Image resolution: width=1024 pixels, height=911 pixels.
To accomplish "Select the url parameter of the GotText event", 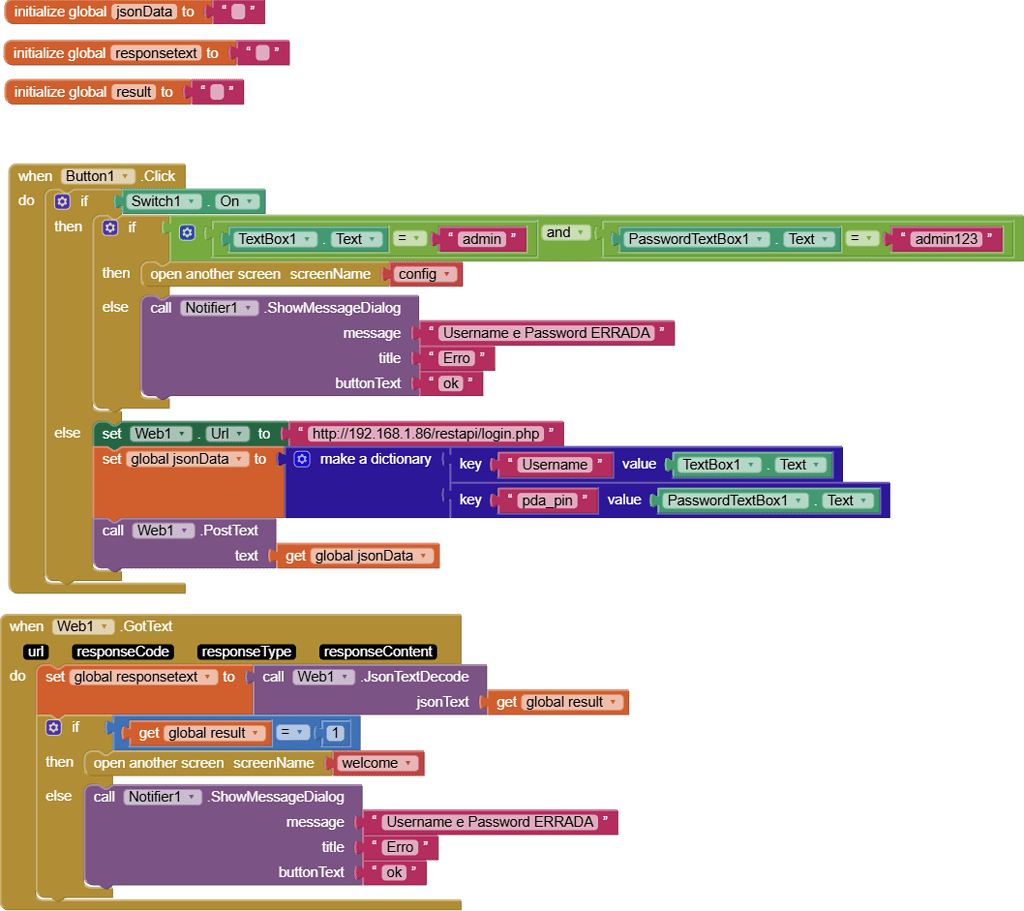I will pos(35,652).
